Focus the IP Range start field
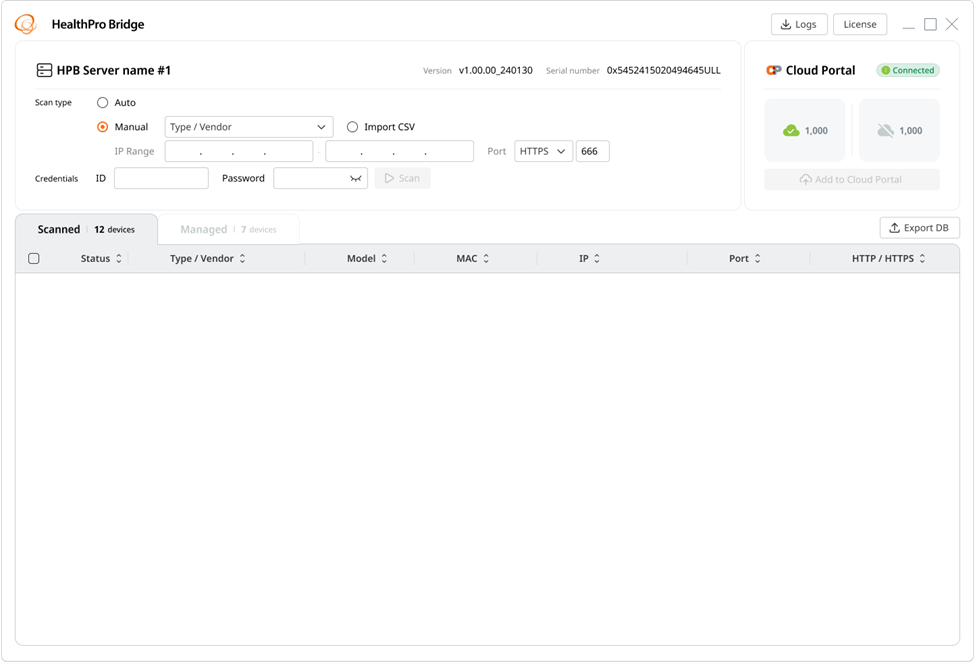975x664 pixels. click(x=239, y=151)
